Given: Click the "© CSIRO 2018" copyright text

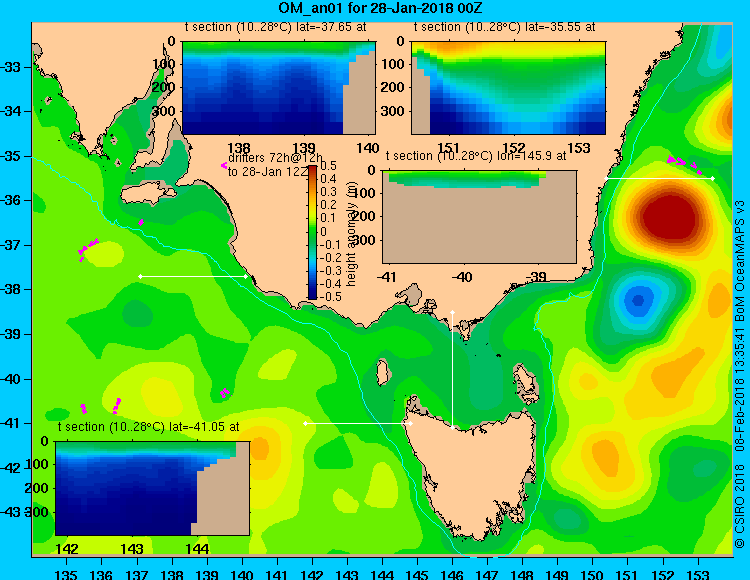Looking at the screenshot, I should [740, 506].
